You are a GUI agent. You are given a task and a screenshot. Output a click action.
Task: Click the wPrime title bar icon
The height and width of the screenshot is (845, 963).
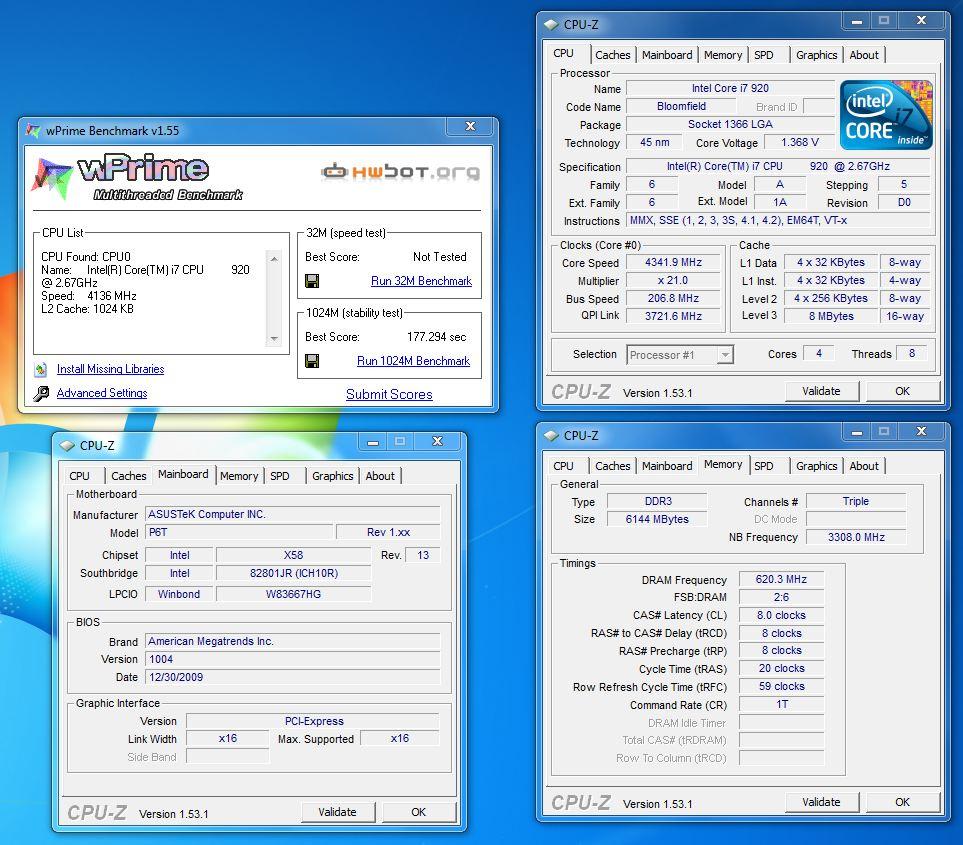click(33, 130)
